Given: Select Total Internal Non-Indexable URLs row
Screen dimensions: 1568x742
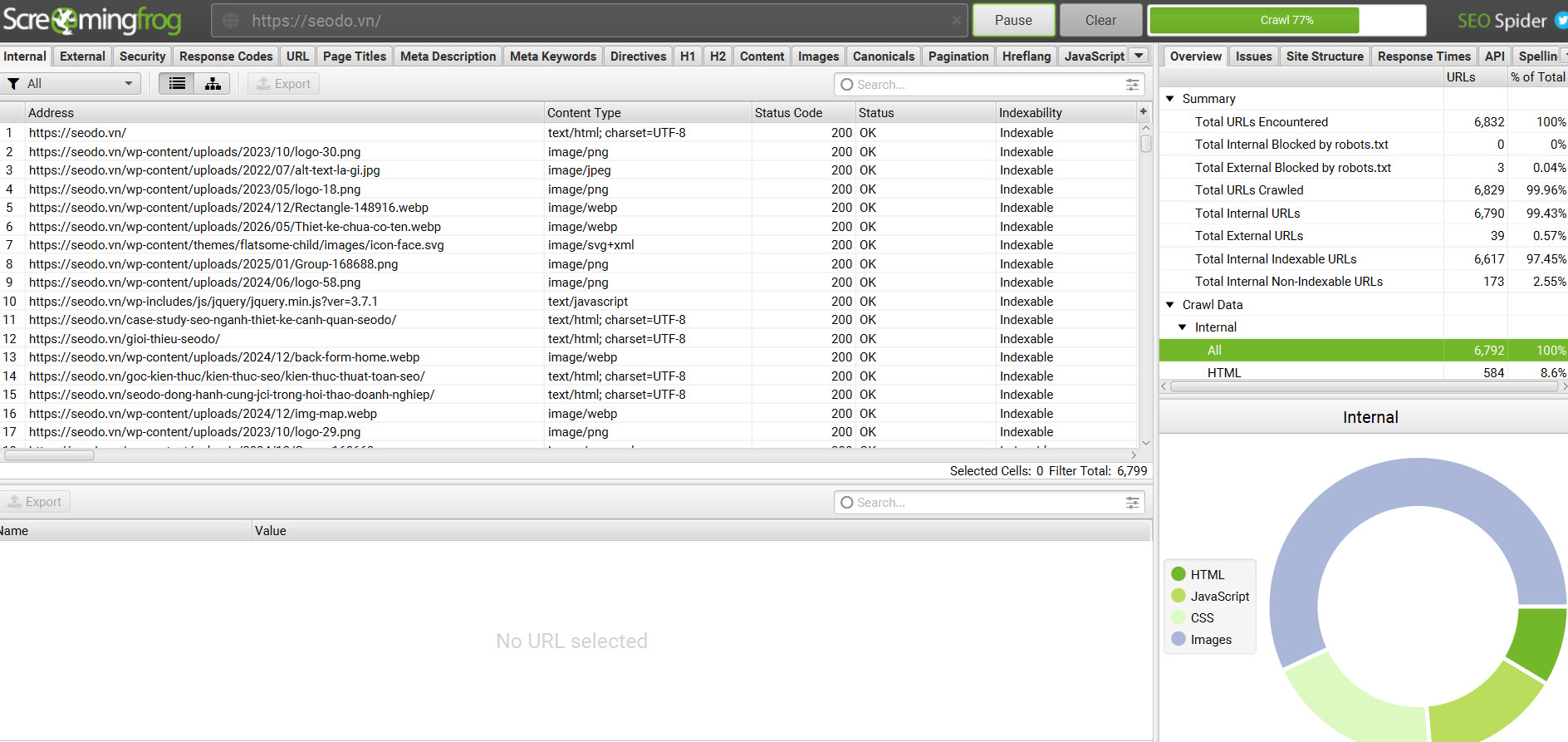Looking at the screenshot, I should point(1363,282).
